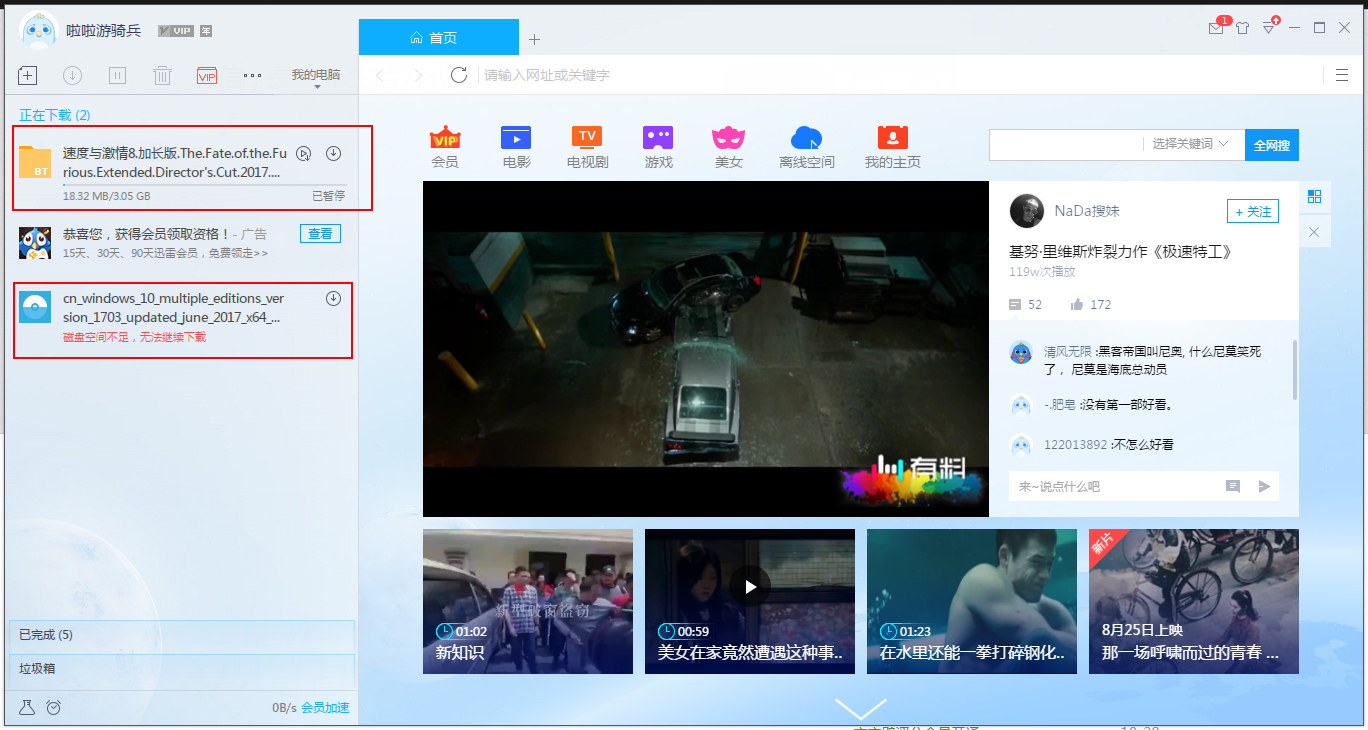Image resolution: width=1368 pixels, height=730 pixels.
Task: Click the pause download toolbar icon
Action: (117, 75)
